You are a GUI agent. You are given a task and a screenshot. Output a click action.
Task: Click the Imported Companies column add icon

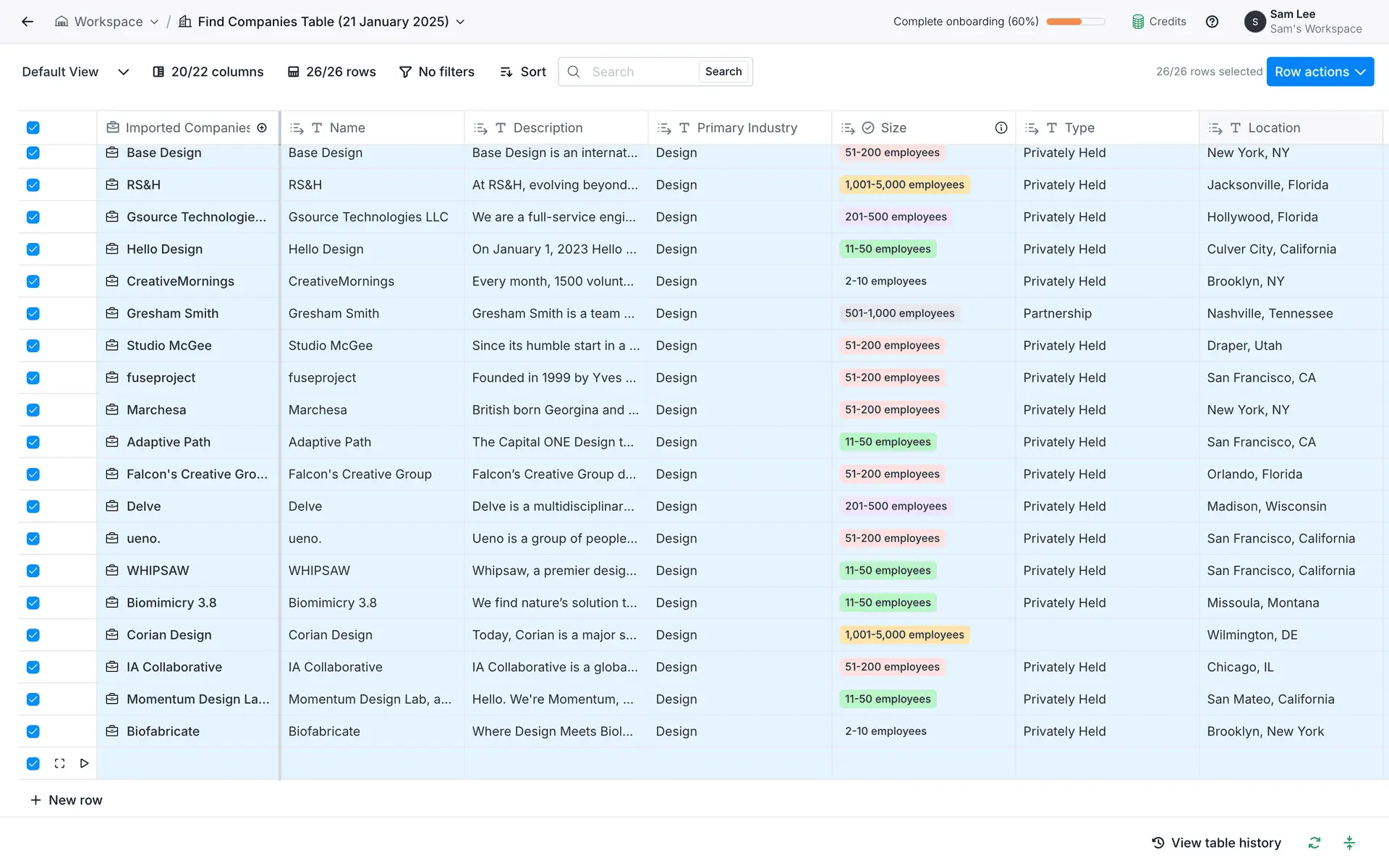click(262, 128)
